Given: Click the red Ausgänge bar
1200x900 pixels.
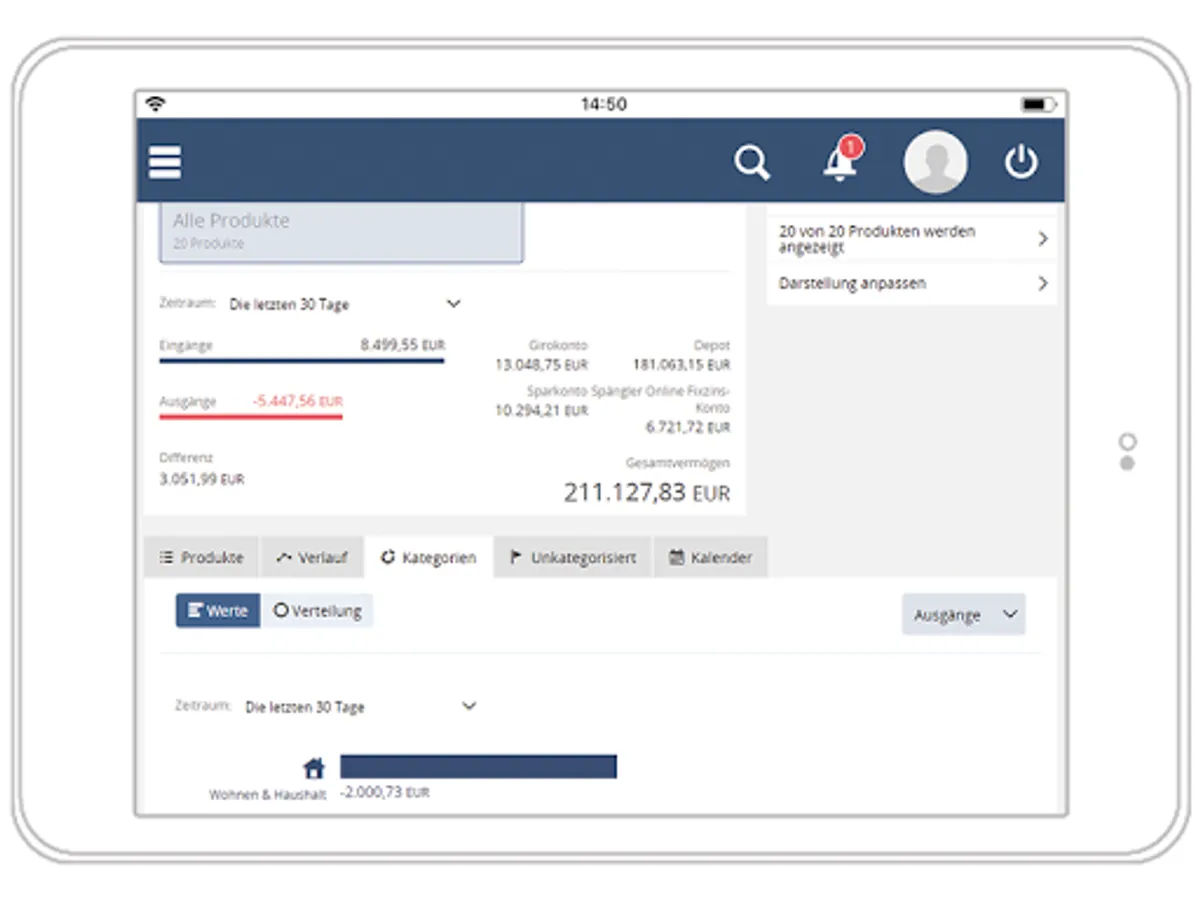Looking at the screenshot, I should click(x=251, y=416).
